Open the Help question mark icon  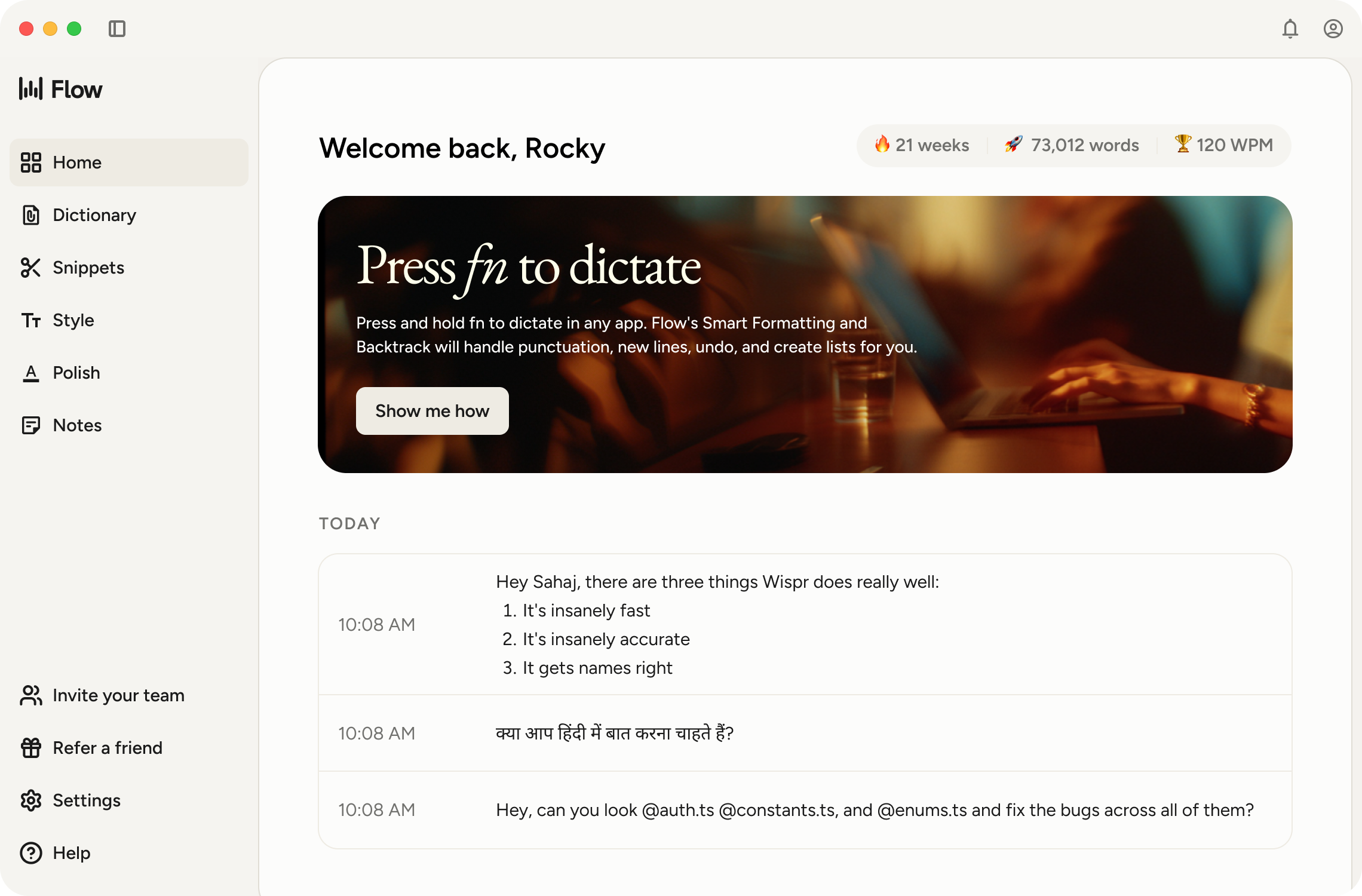(x=32, y=853)
